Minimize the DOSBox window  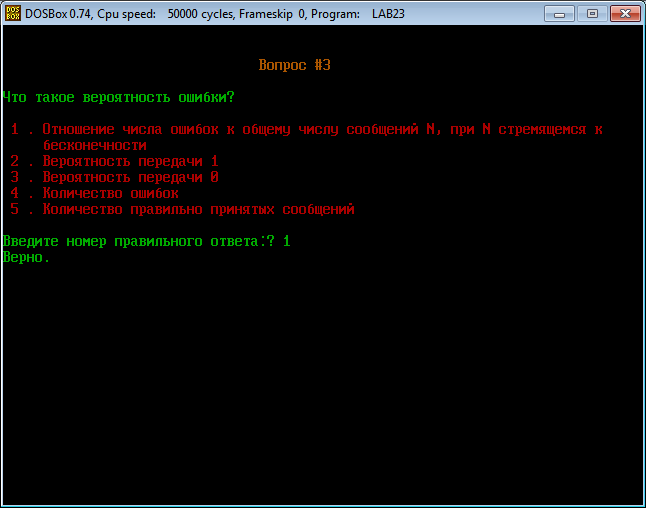559,14
